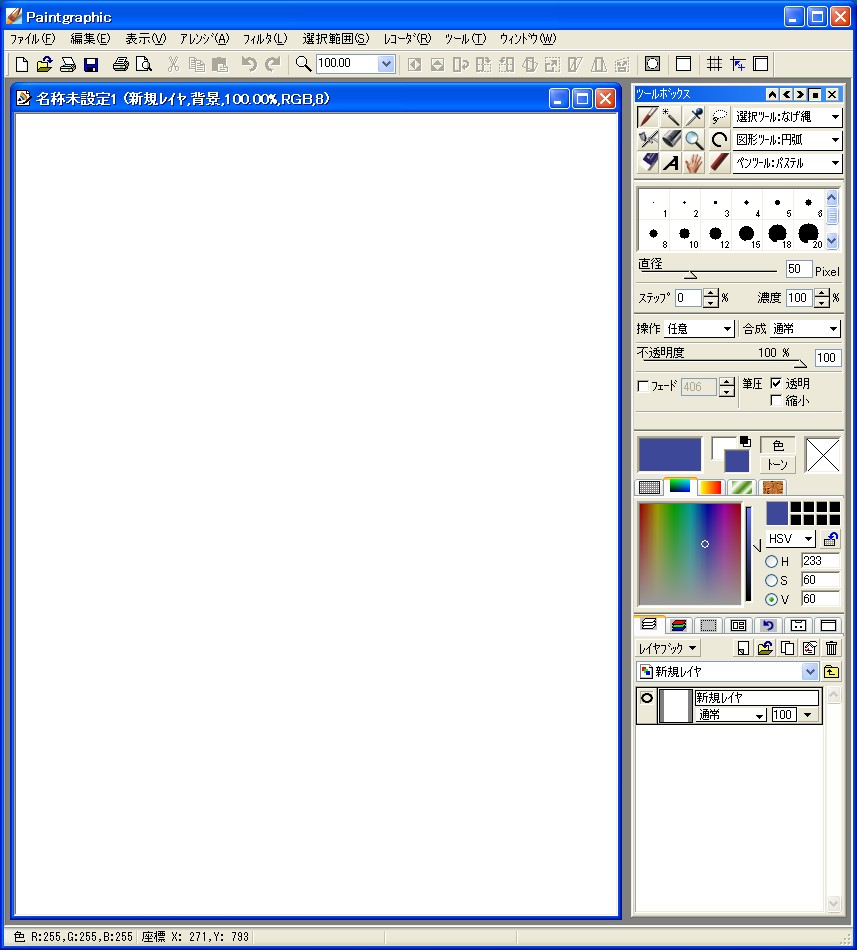Open the 操作 任意 dropdown
Screen dimensions: 857x950
coord(700,329)
